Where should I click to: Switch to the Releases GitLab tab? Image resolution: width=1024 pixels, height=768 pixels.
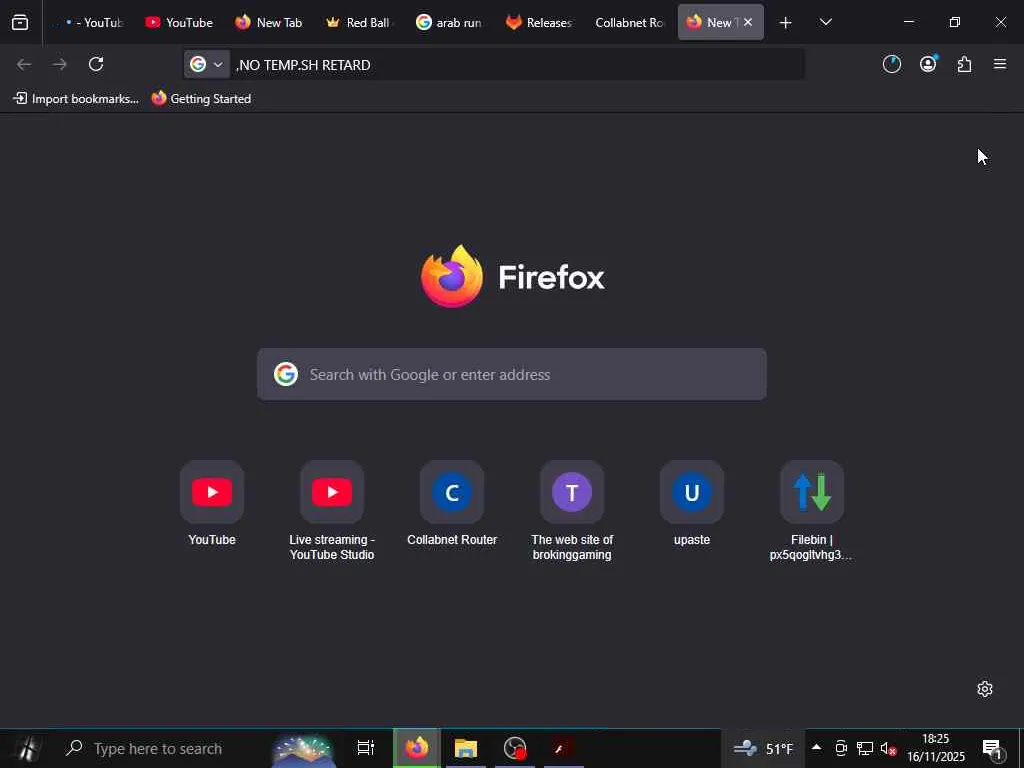tap(539, 22)
